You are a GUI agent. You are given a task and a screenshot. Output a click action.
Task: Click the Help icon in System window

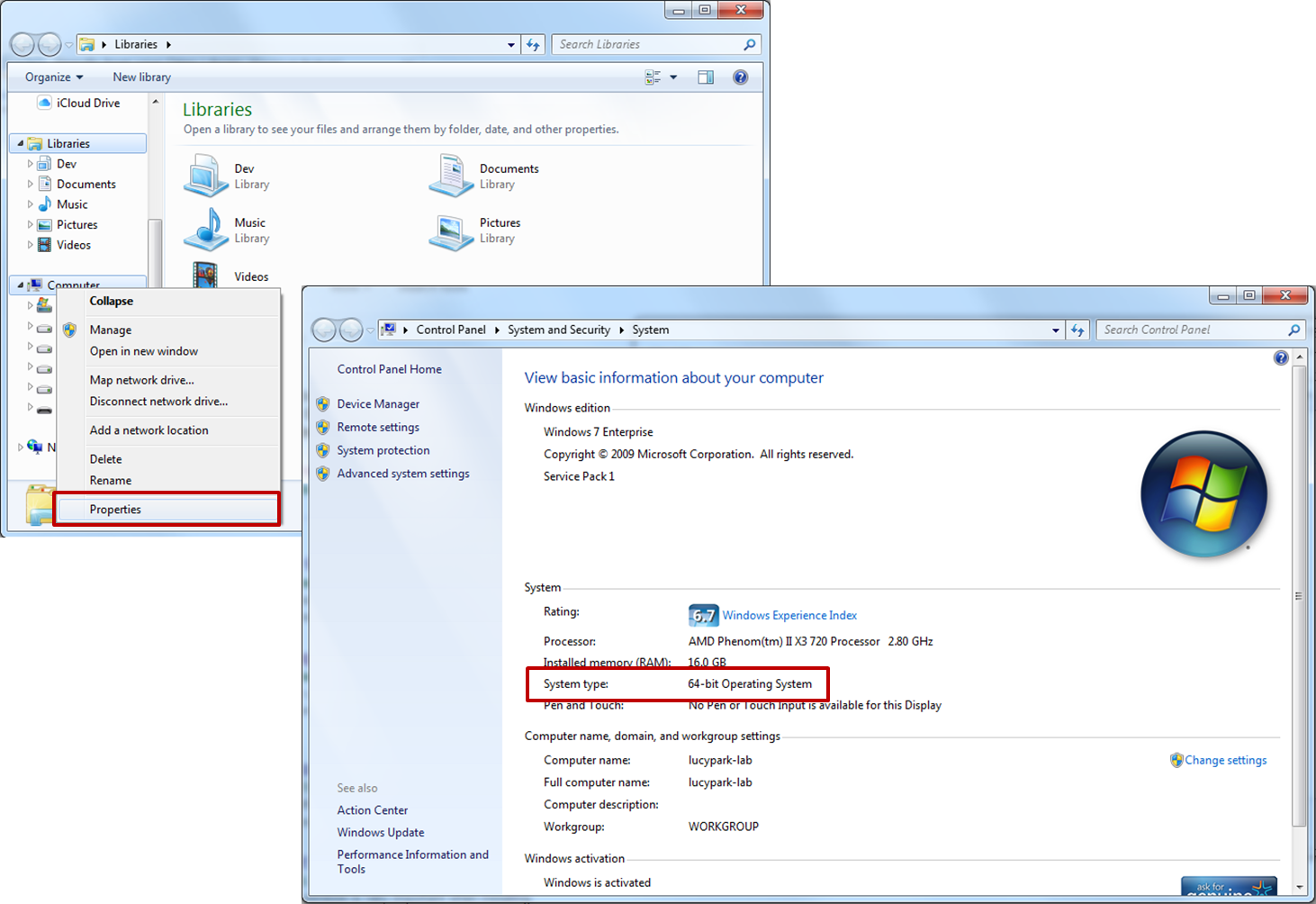coord(1281,357)
